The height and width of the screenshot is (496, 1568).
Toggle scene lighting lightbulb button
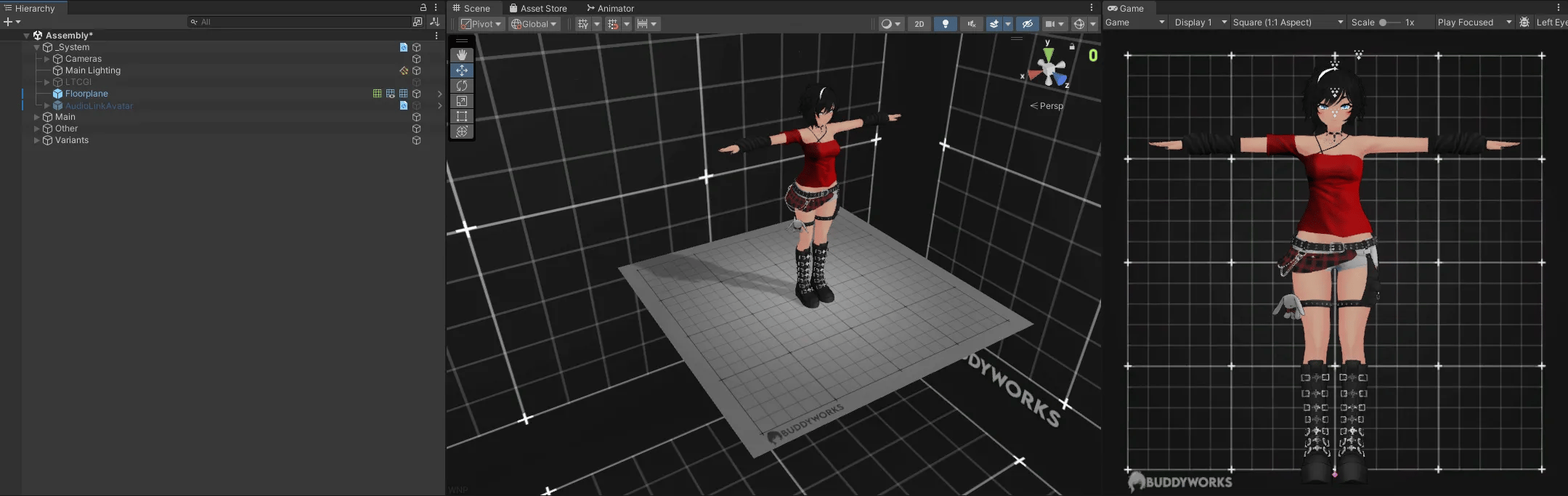945,24
